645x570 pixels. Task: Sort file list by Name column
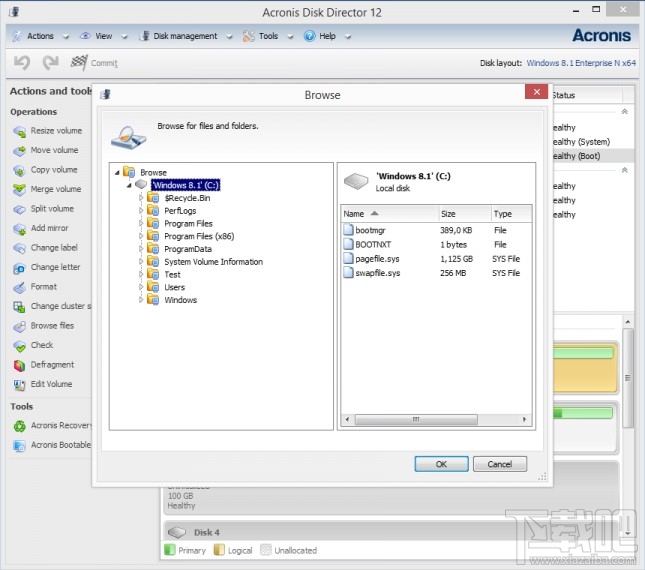pyautogui.click(x=355, y=214)
